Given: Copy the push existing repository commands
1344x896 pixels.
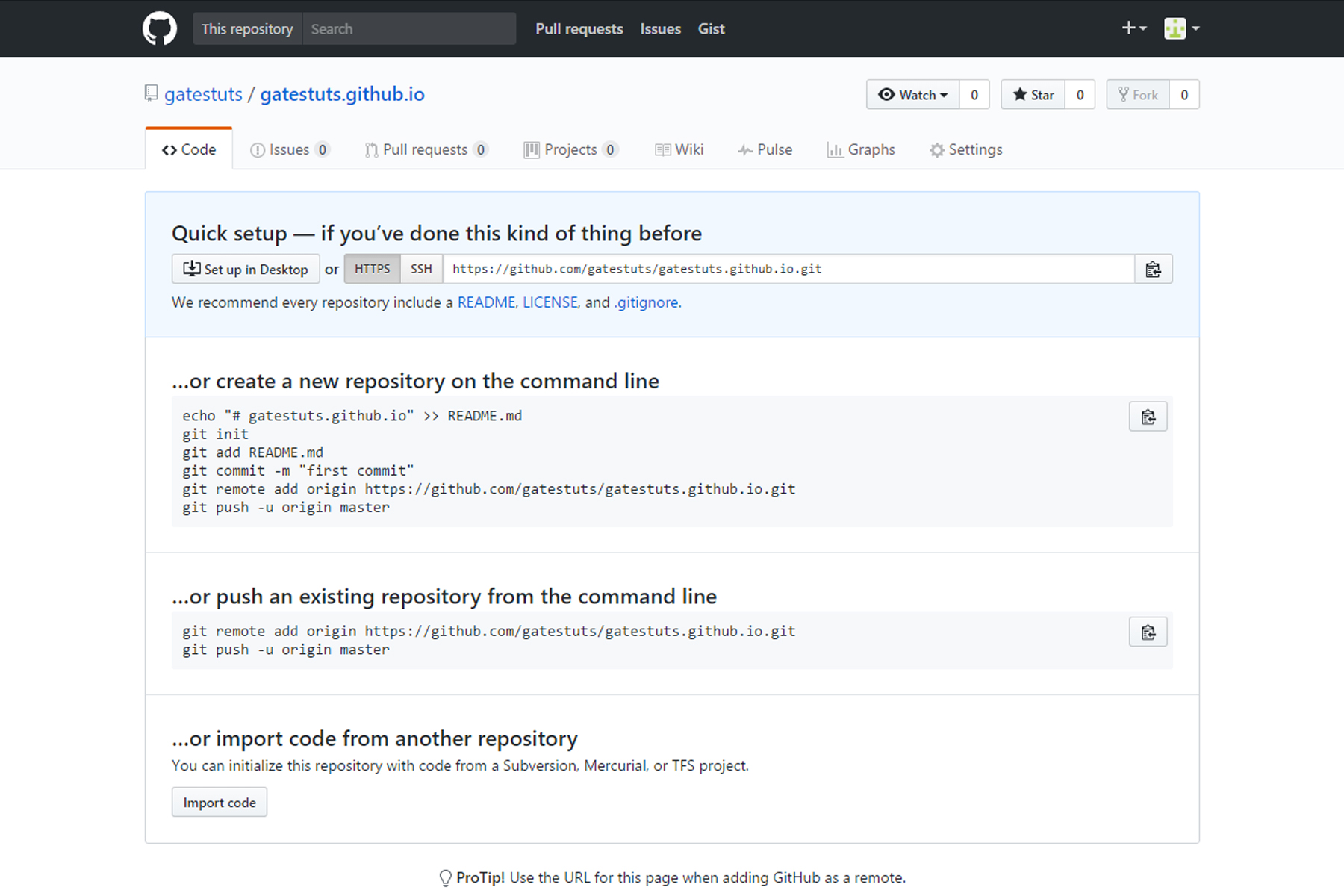Looking at the screenshot, I should coord(1148,632).
